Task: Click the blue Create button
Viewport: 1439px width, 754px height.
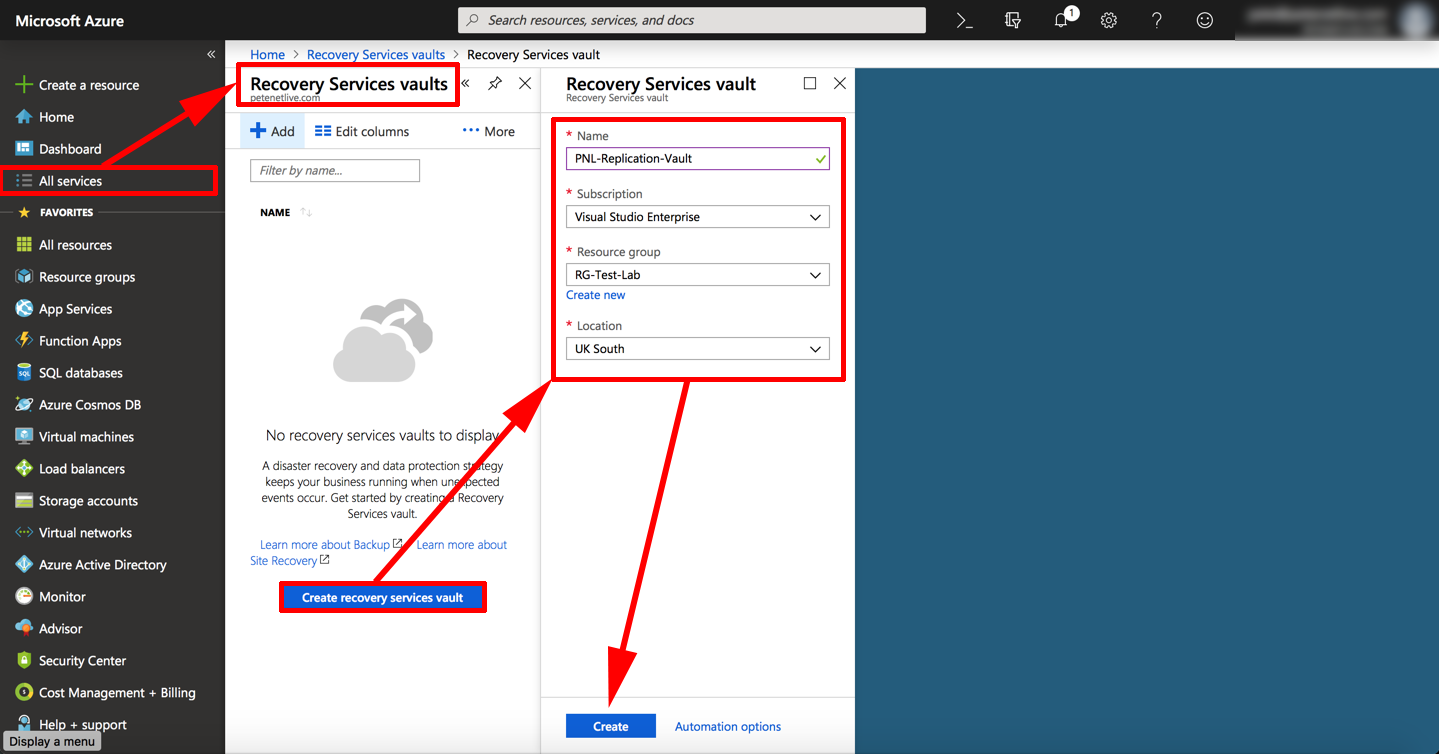Action: click(611, 726)
